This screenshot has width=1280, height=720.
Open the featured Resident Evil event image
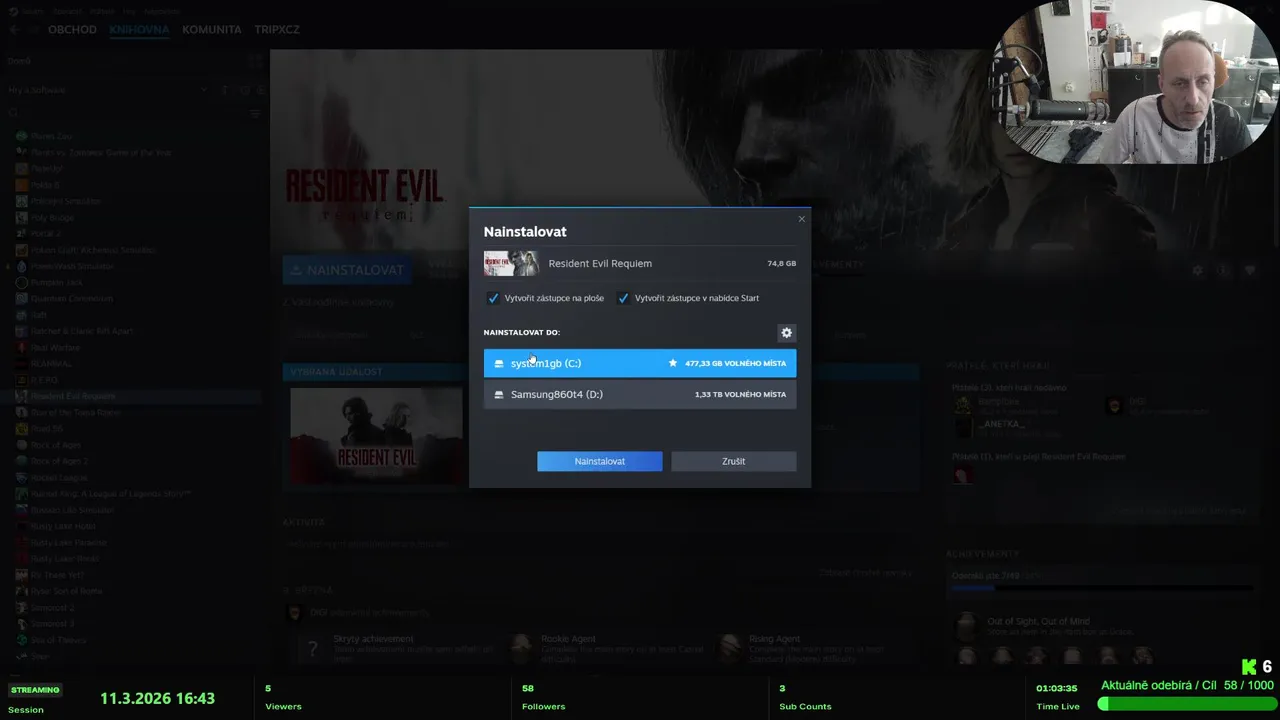coord(376,436)
